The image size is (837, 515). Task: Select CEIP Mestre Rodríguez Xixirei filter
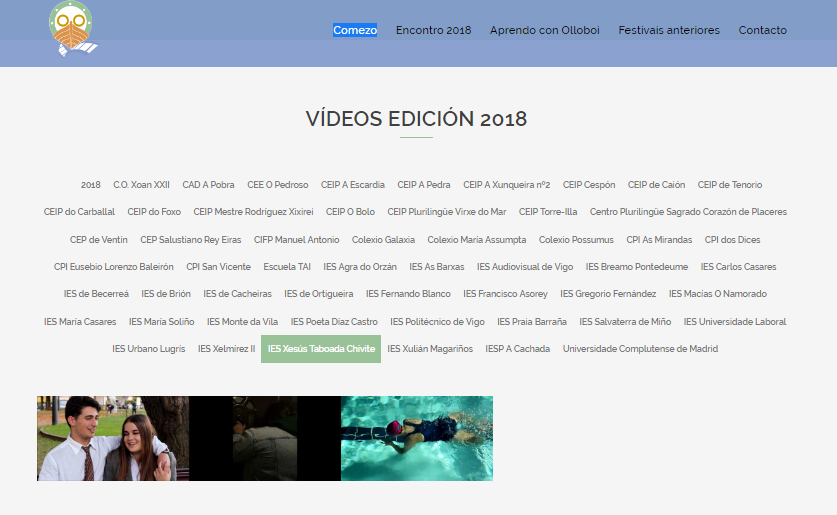point(253,212)
